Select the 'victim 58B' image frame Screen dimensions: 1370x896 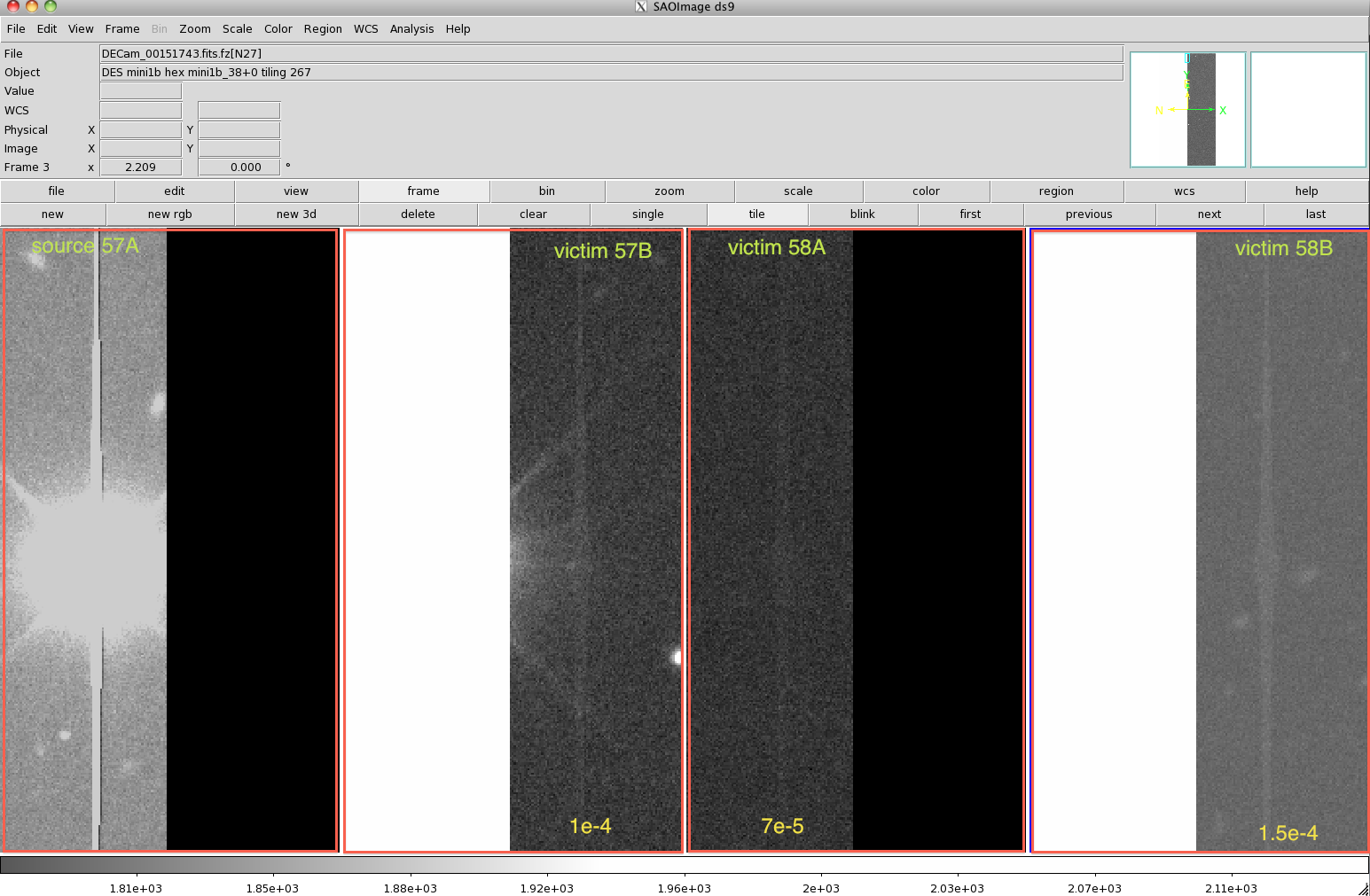[x=1200, y=541]
